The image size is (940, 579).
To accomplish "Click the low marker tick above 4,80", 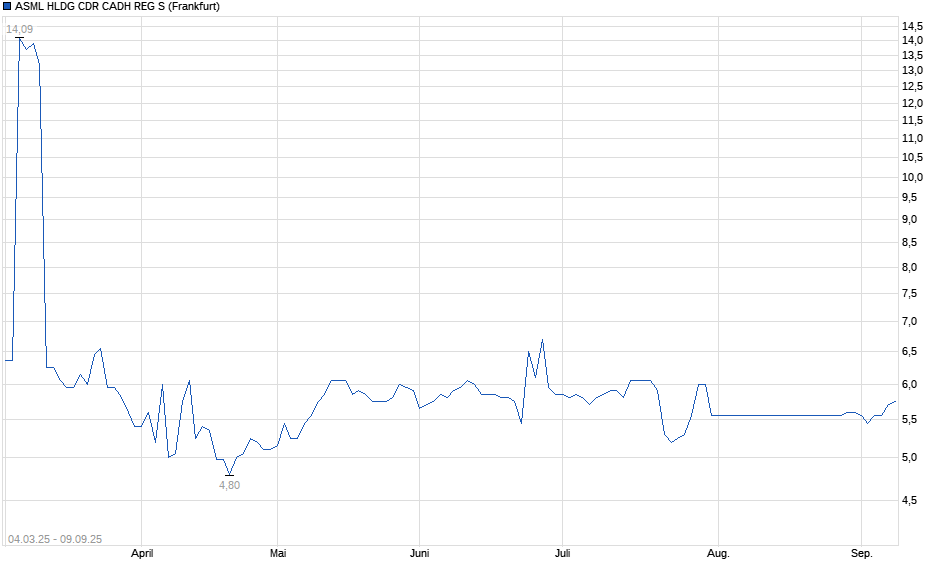I will click(x=229, y=475).
